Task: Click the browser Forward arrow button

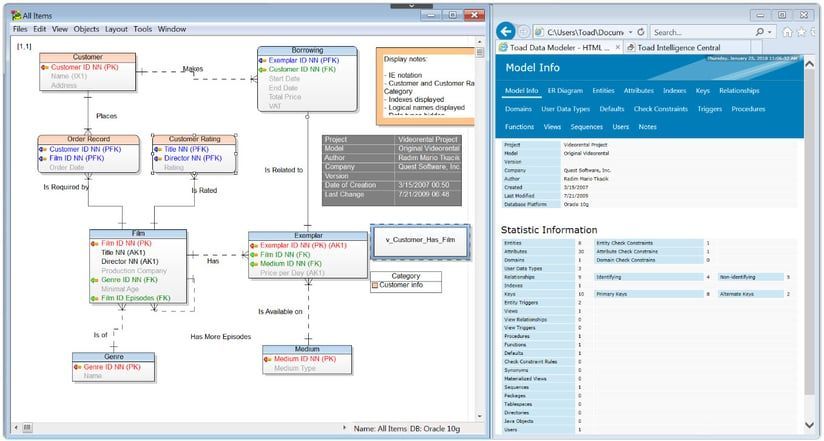Action: coord(523,32)
